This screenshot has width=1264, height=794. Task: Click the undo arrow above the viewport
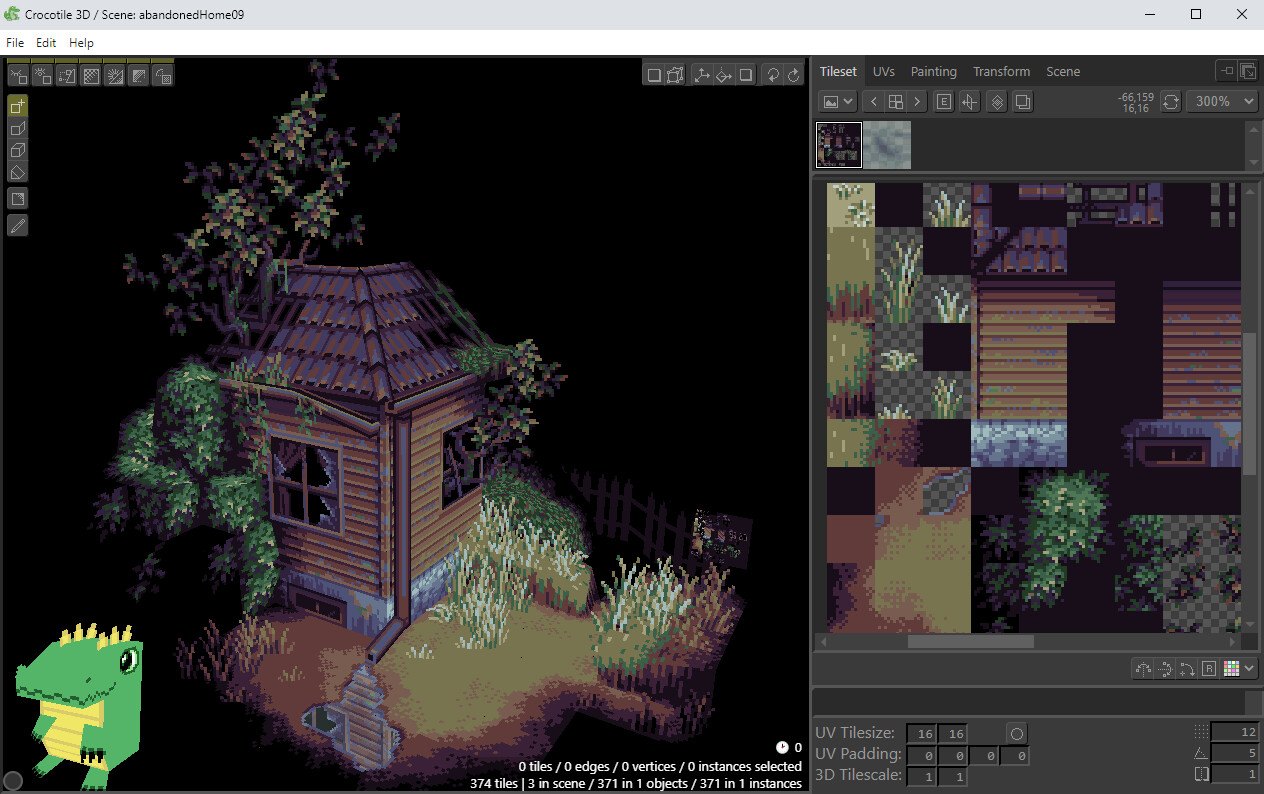[770, 74]
